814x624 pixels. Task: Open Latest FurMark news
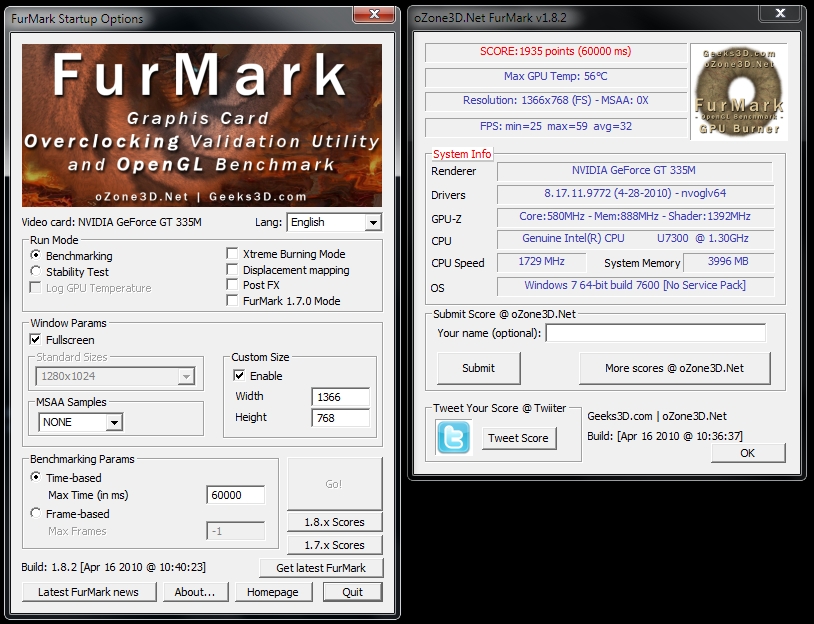(89, 592)
